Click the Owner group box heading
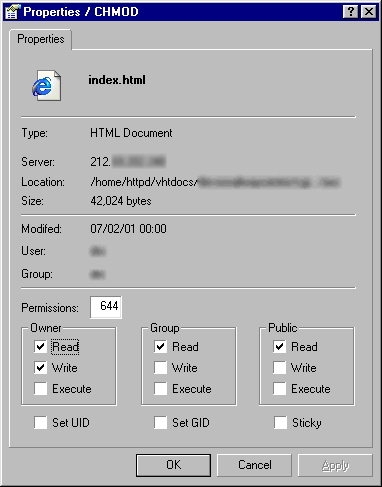 [46, 328]
